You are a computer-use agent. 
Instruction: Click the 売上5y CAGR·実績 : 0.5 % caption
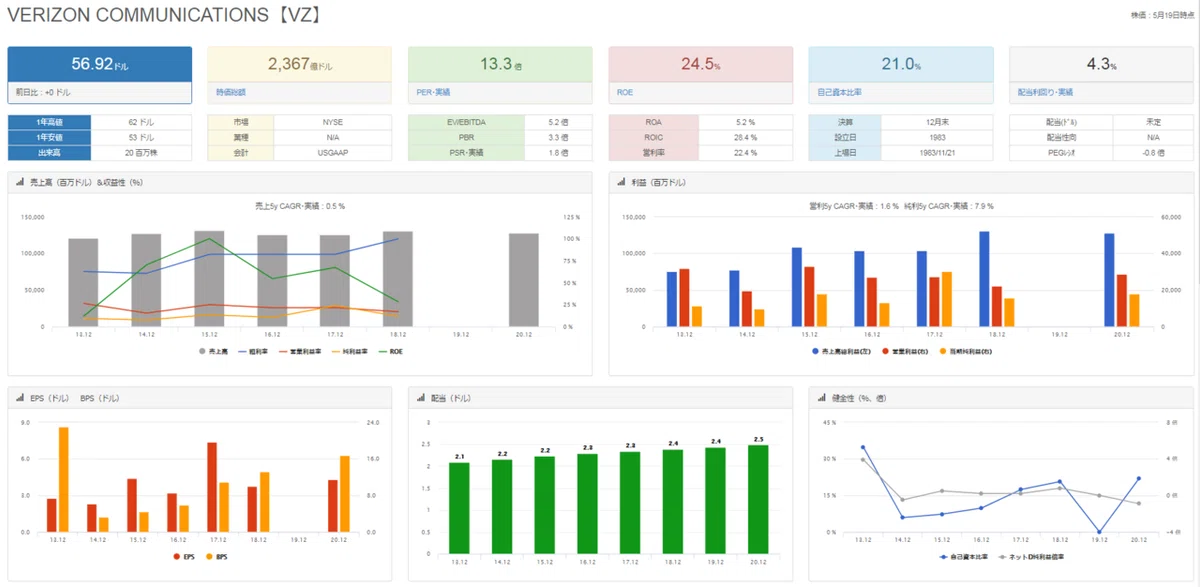300,206
